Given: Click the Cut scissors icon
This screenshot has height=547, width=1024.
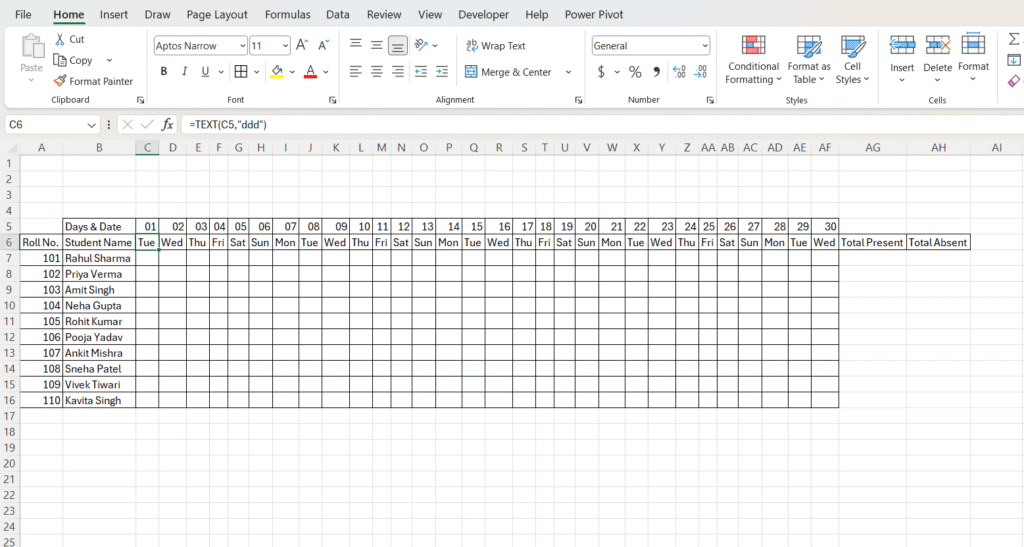Looking at the screenshot, I should pos(60,39).
